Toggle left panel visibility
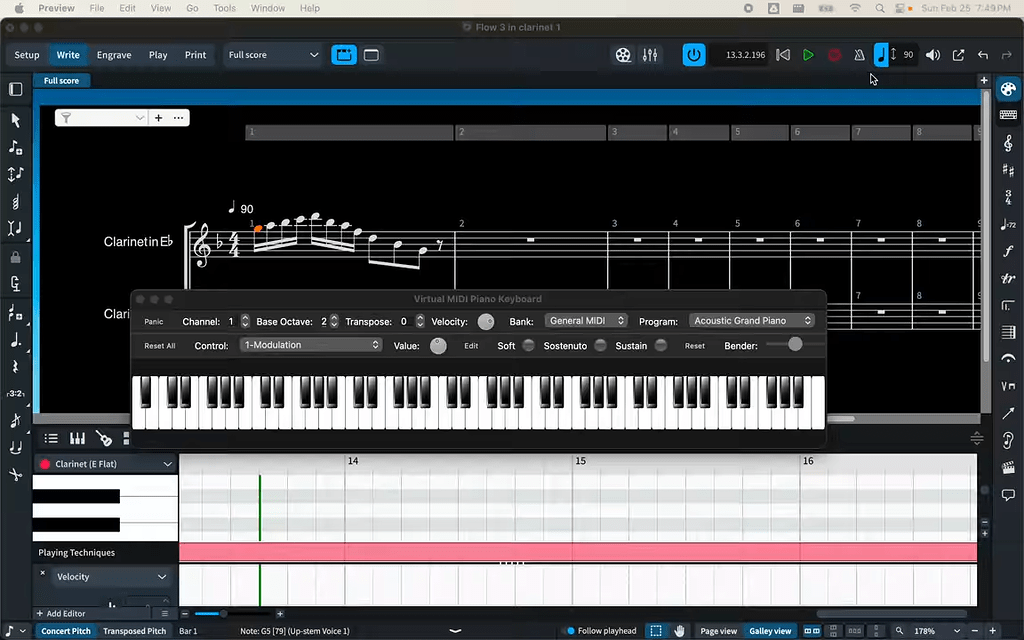Screen dimensions: 1024x640 (x=16, y=89)
